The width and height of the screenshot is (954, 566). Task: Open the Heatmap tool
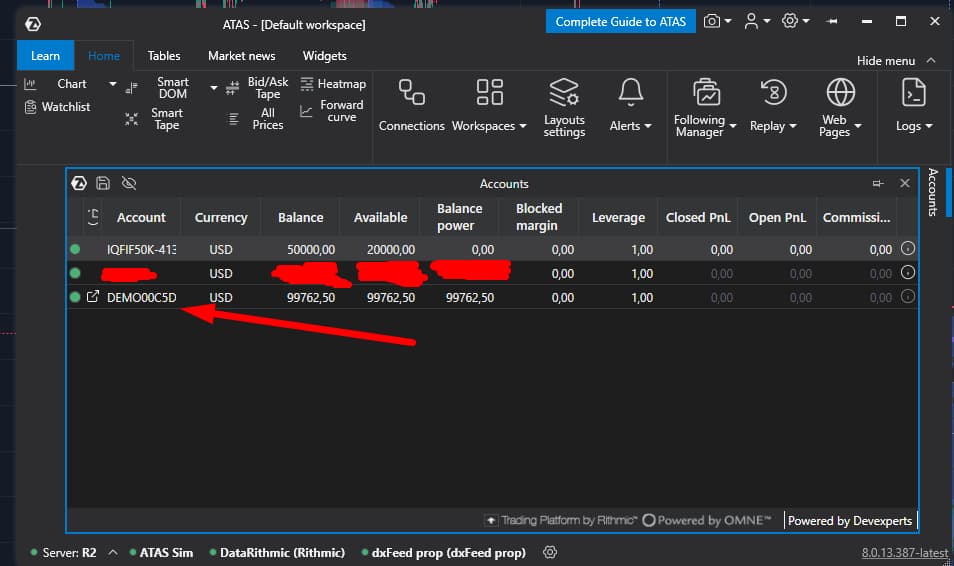(x=333, y=84)
